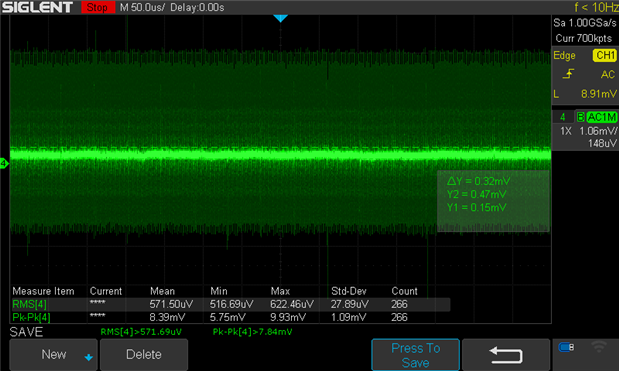Click RMS Std-Dev value 27.89uV
Screen dimensions: 619x371
350,304
